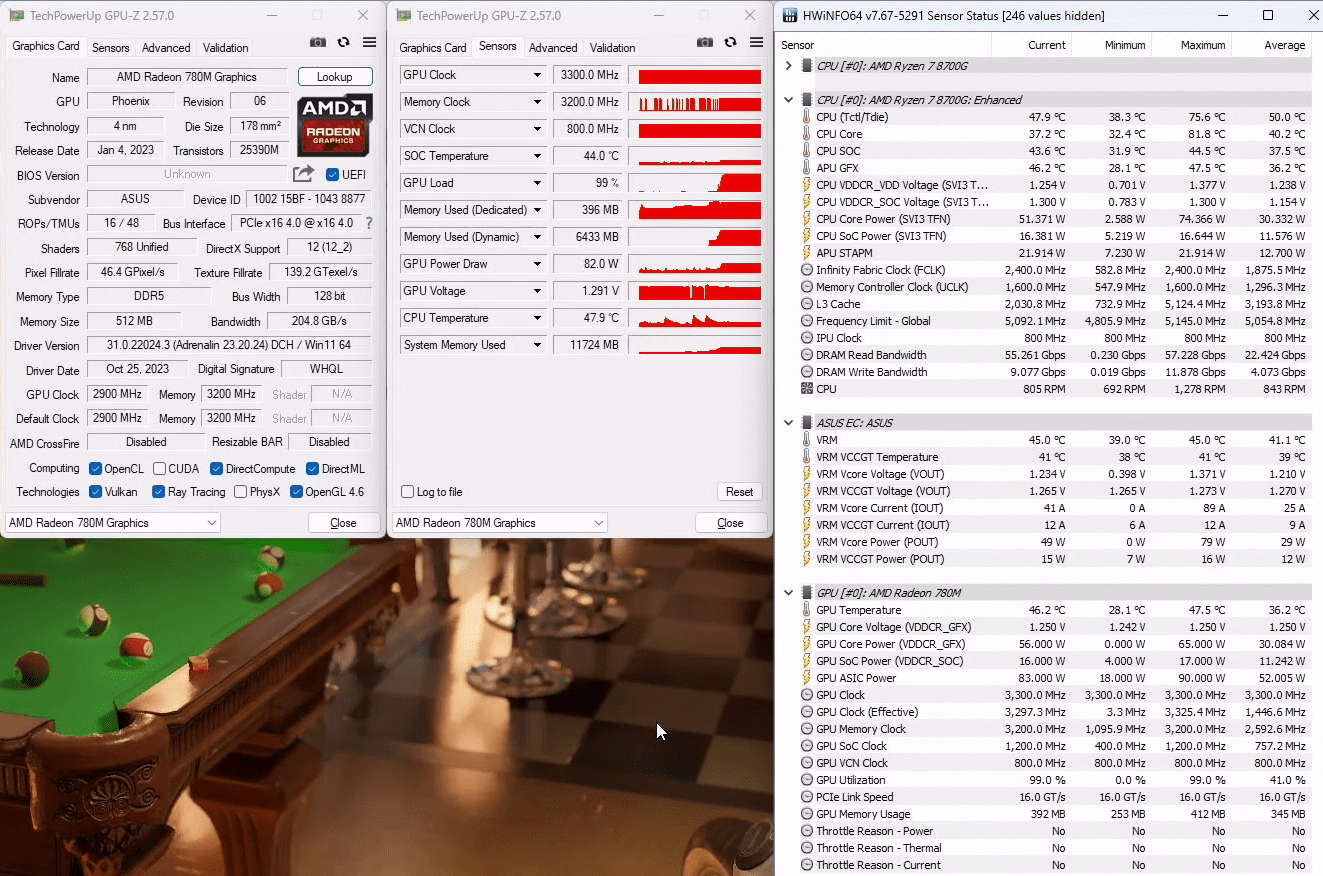Click the BIOS upload icon beside BIOS Version
Viewport: 1323px width, 876px height.
[x=302, y=172]
